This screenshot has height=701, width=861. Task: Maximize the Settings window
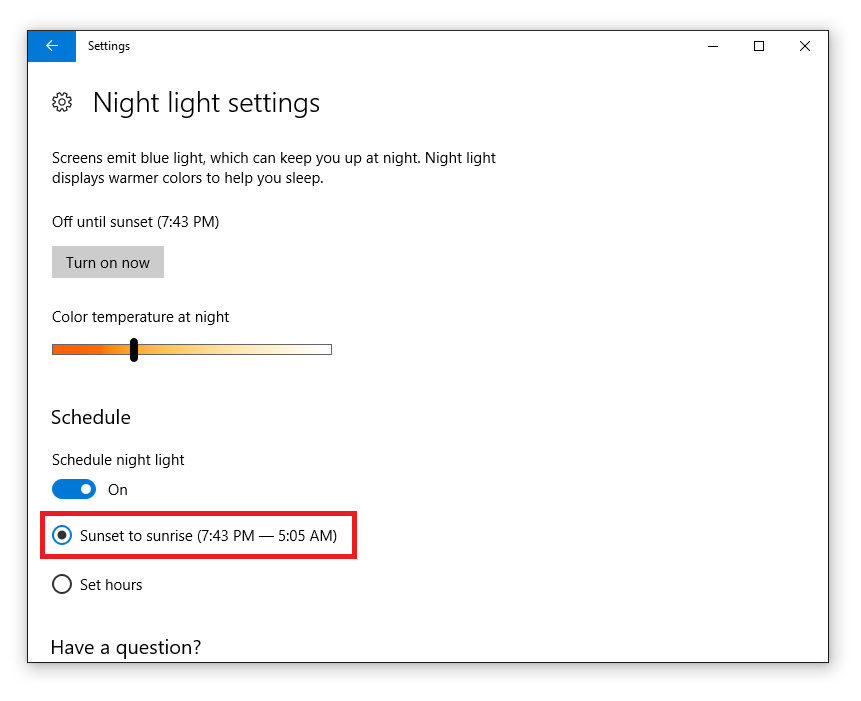point(759,46)
